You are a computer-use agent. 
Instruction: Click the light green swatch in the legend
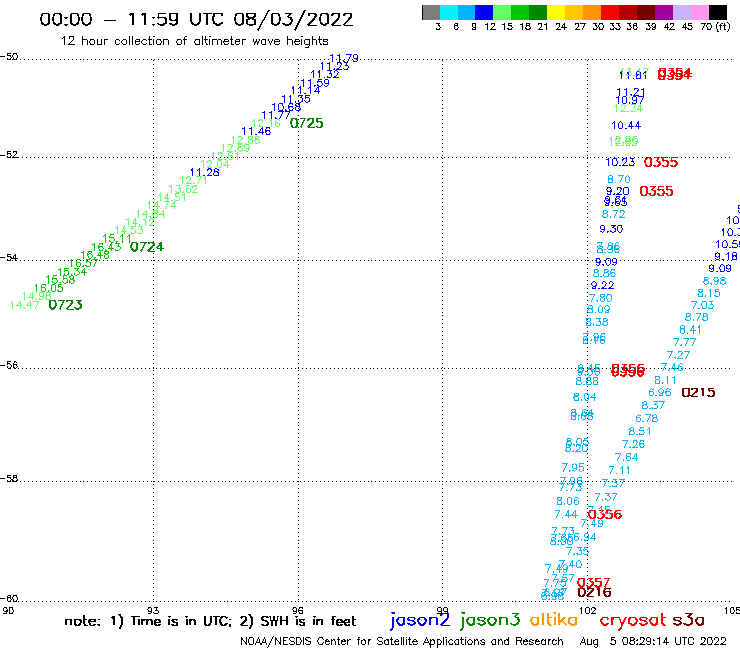[x=503, y=12]
